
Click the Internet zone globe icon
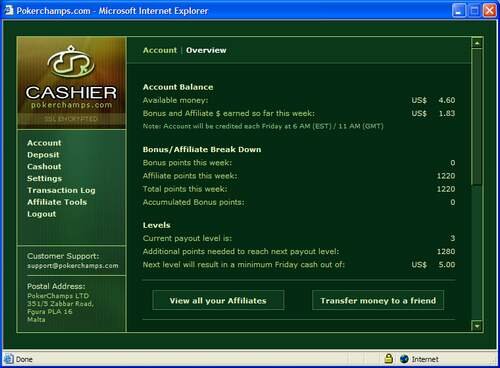[404, 359]
